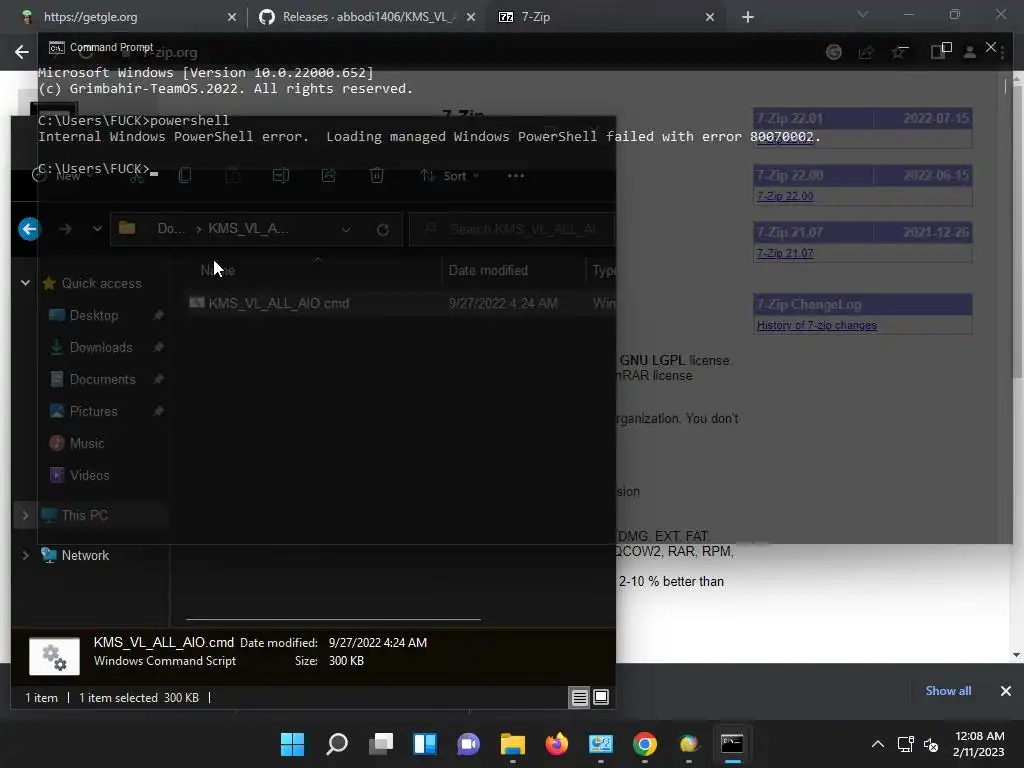
Task: Click Command Prompt taskbar icon
Action: (x=732, y=744)
